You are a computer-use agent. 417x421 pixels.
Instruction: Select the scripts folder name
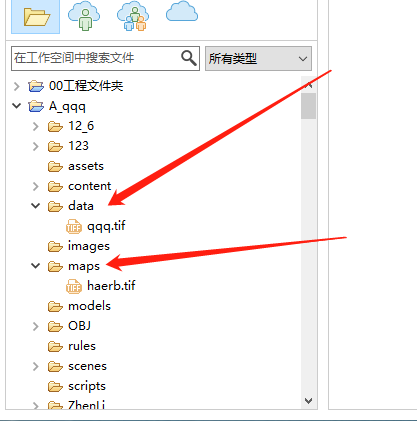click(x=87, y=386)
